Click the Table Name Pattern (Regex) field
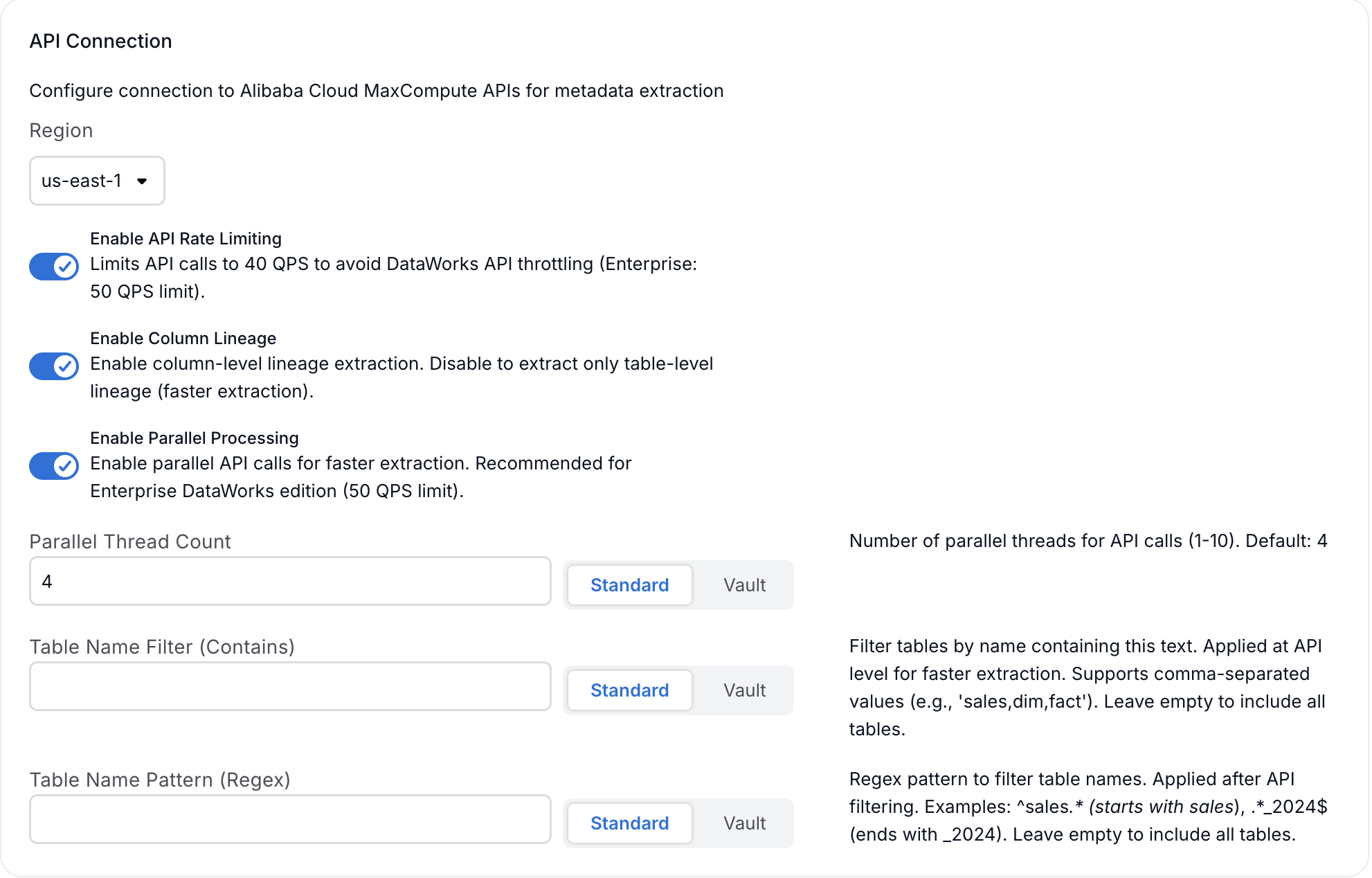 [x=290, y=820]
